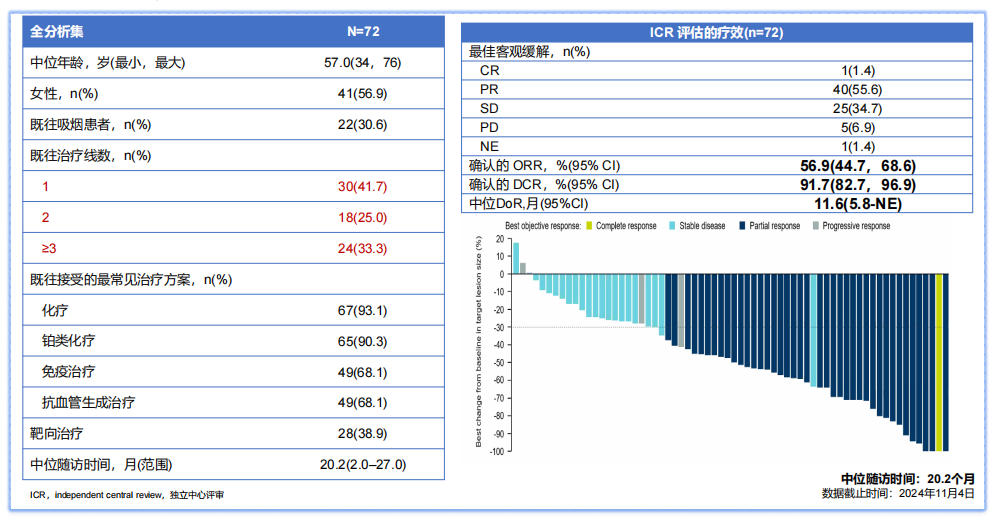Click the 数据截止时间 date text

point(896,493)
